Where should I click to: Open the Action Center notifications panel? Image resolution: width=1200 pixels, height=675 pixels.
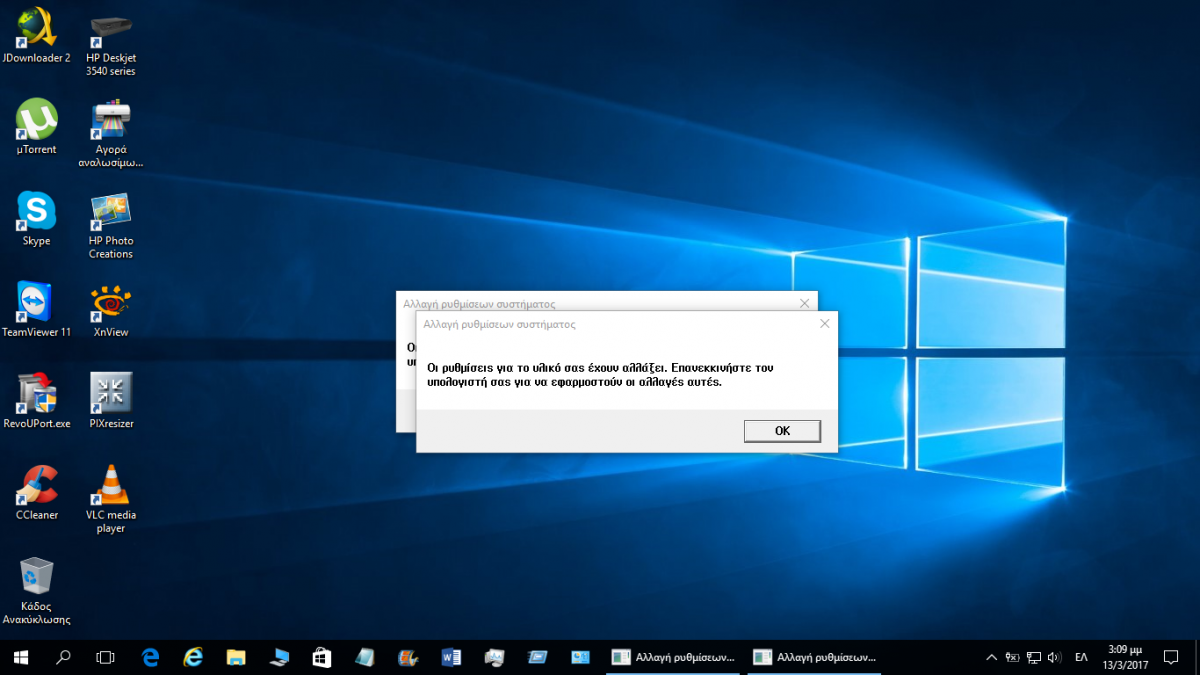tap(1174, 657)
